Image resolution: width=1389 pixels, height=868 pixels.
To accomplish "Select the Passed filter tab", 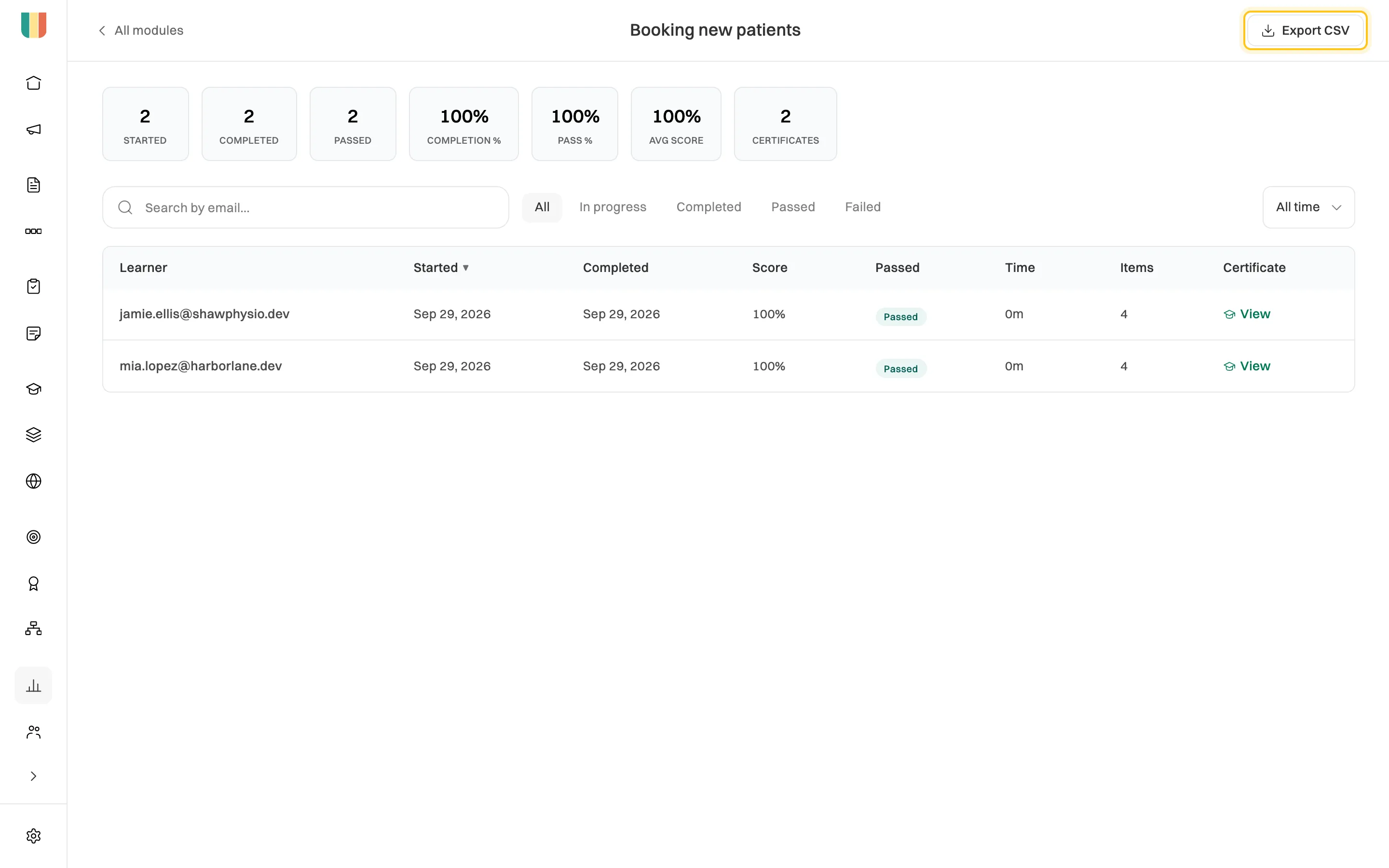I will tap(793, 207).
